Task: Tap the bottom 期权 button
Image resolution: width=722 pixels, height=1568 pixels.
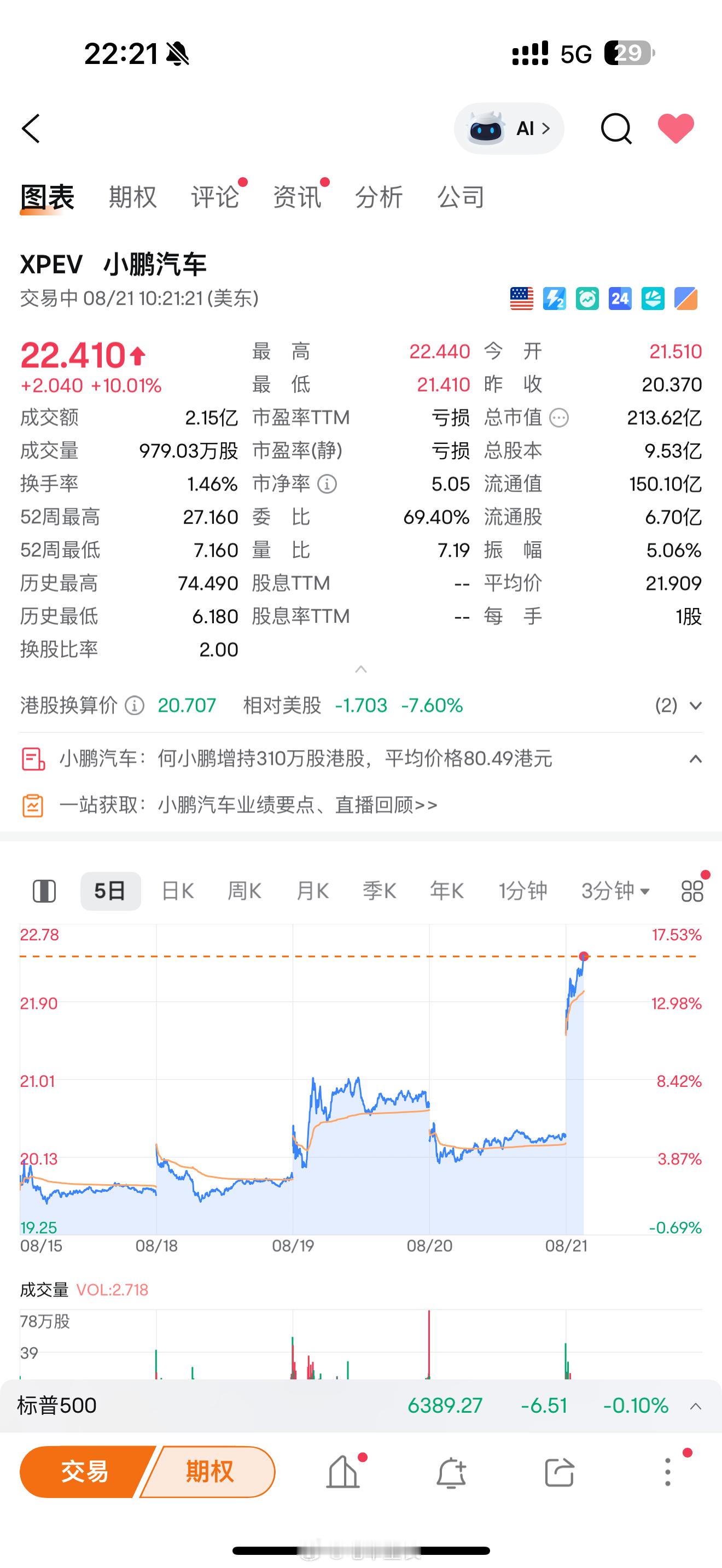Action: tap(209, 1472)
